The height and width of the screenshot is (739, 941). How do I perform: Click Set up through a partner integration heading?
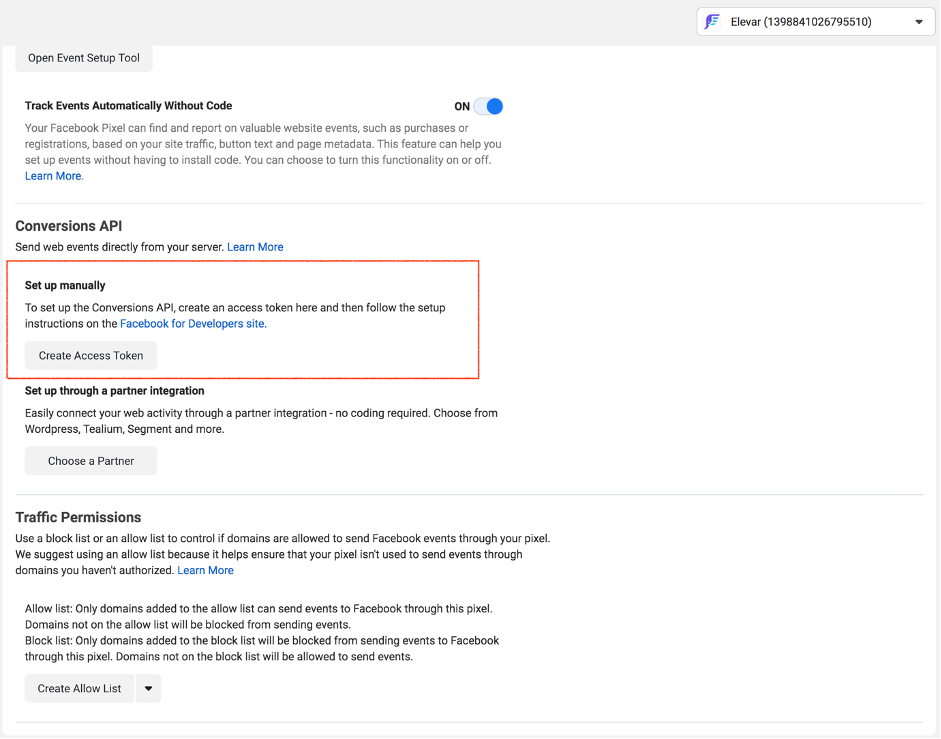pos(114,391)
